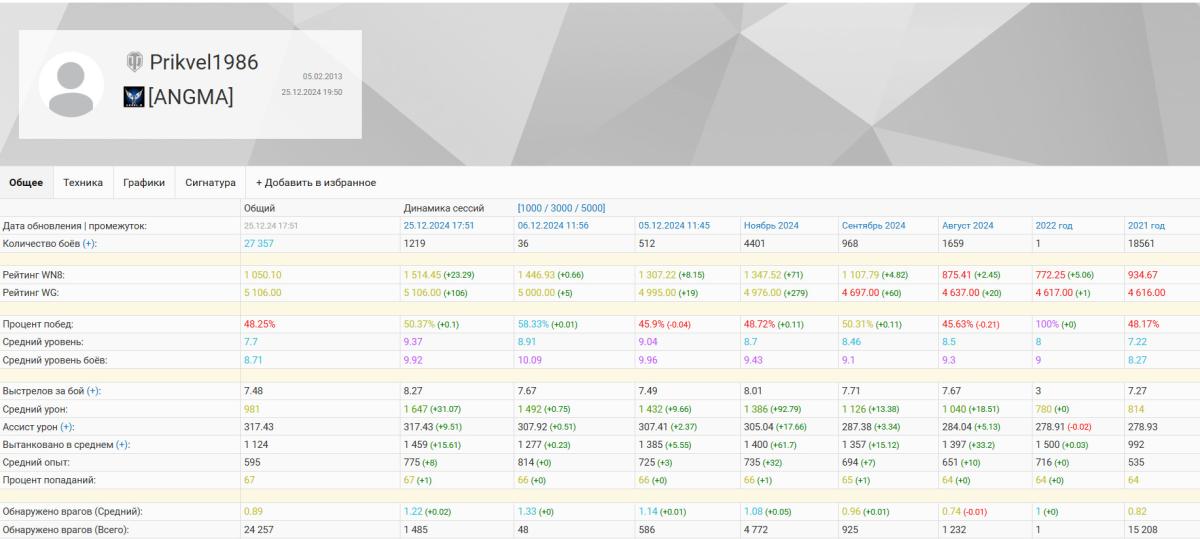
Task: Click the ANGMA clan emblem icon
Action: tap(134, 97)
